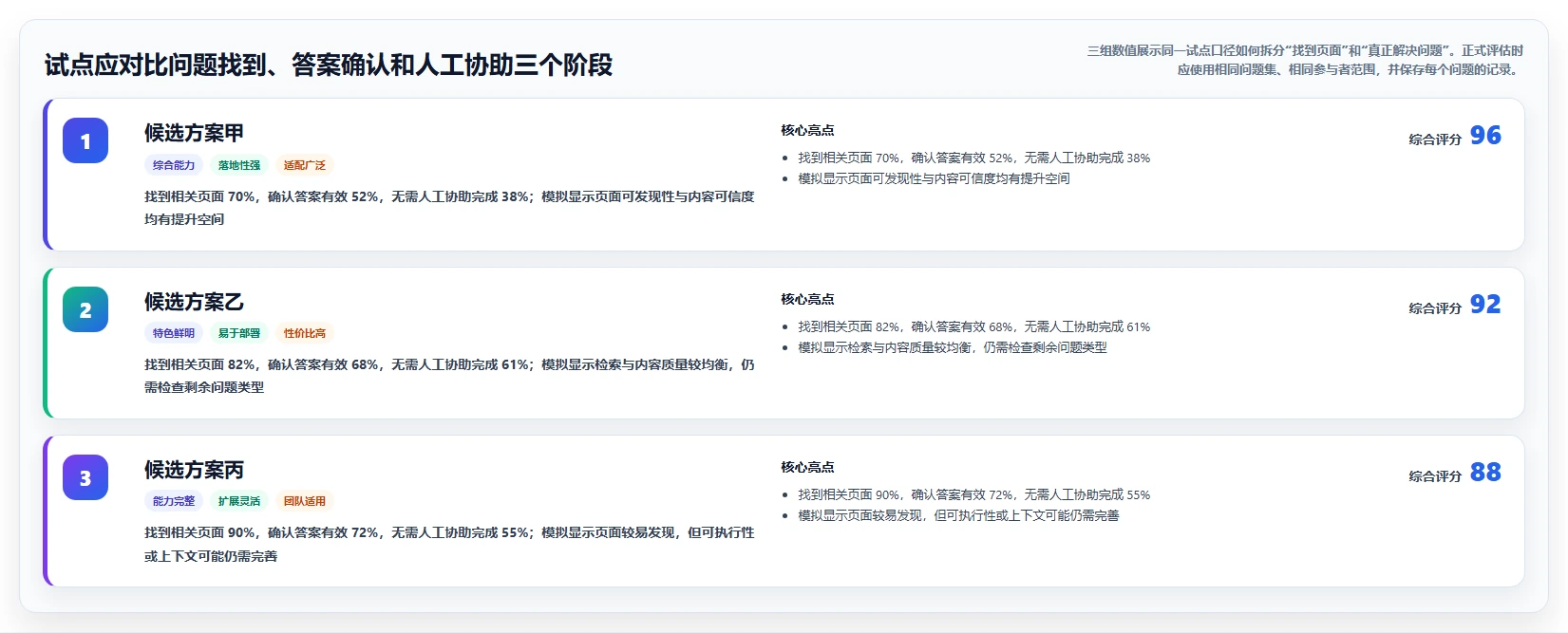Screen dimensions: 1568x633
Task: Select the 候选方案丙 title
Action: click(x=194, y=470)
